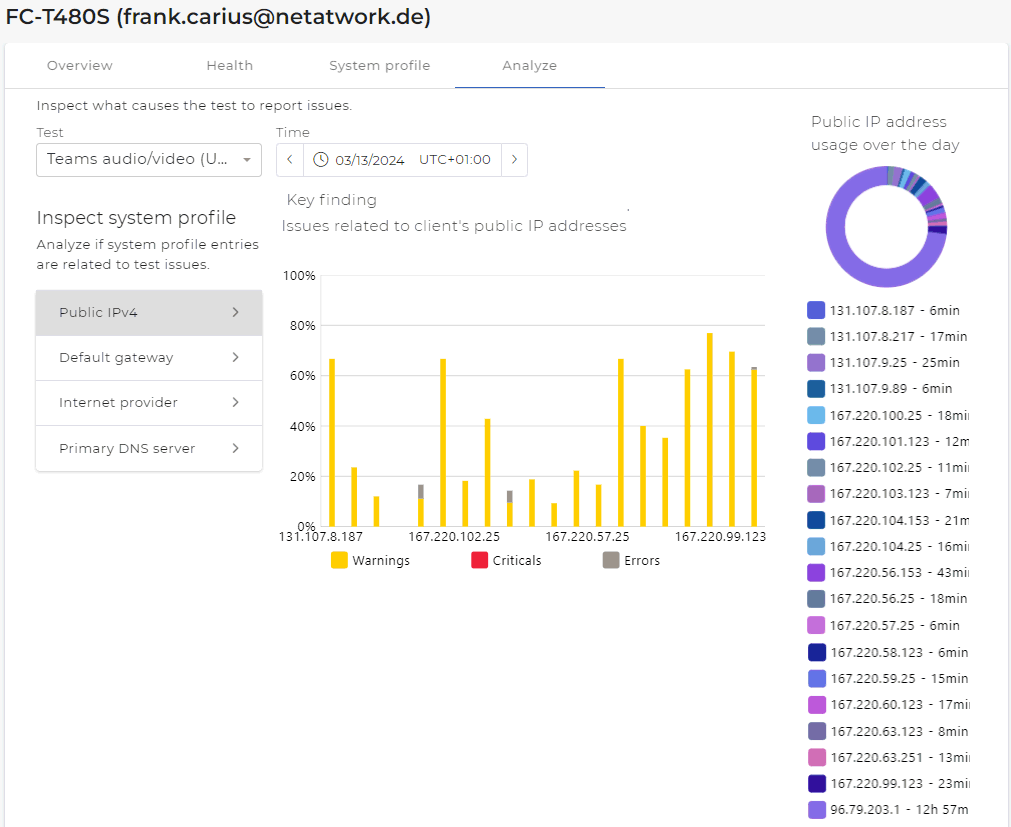1011x827 pixels.
Task: Click x-axis label 167.220.99.123
Action: (720, 536)
